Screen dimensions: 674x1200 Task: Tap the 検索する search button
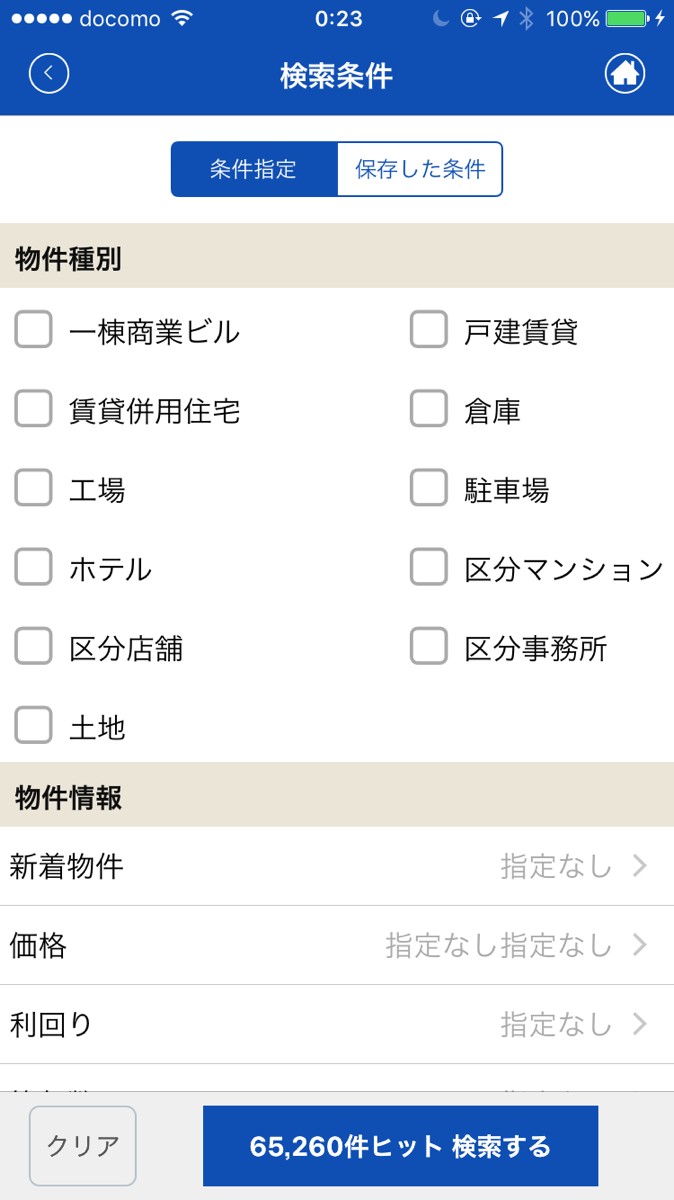pyautogui.click(x=400, y=1146)
